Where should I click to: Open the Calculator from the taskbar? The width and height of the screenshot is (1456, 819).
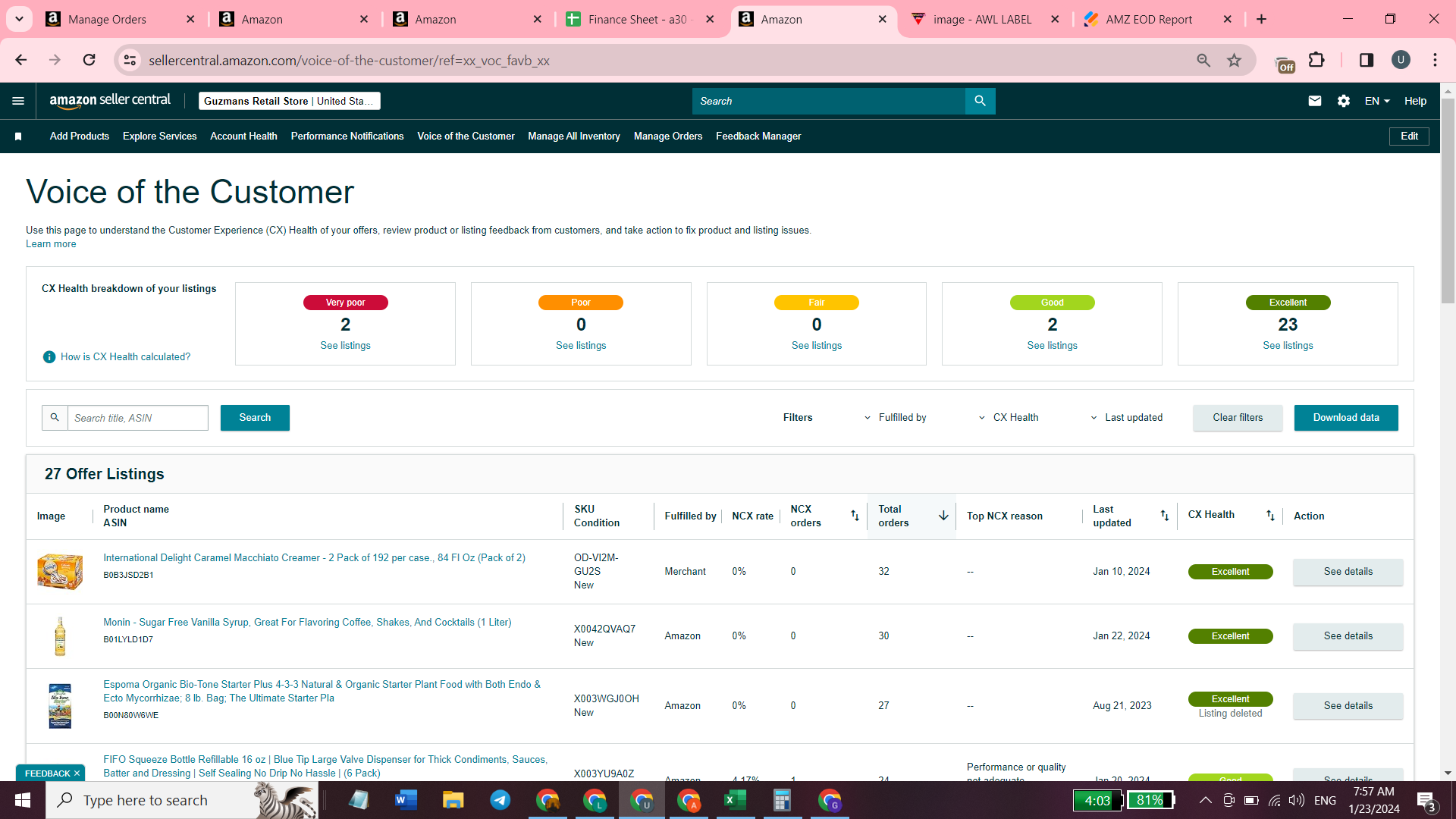pos(783,800)
